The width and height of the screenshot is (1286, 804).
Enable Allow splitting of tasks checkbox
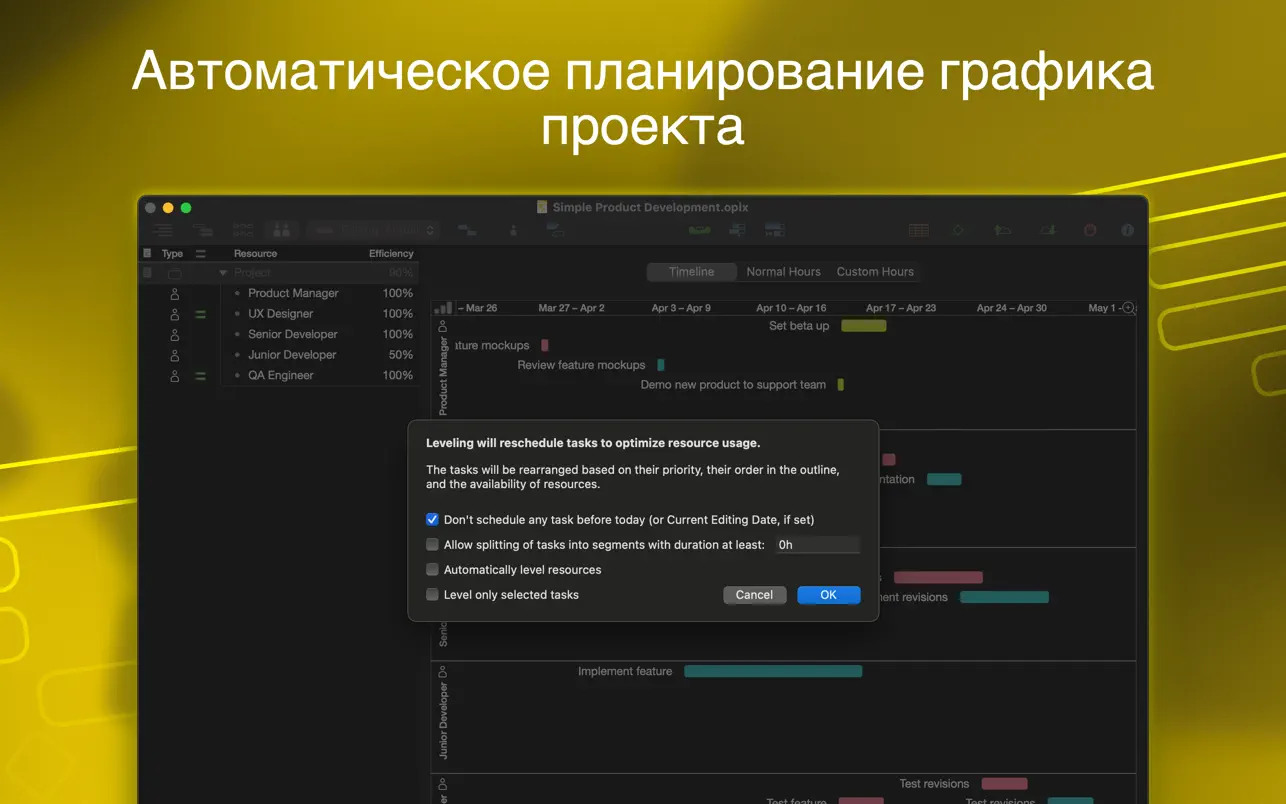pos(432,545)
